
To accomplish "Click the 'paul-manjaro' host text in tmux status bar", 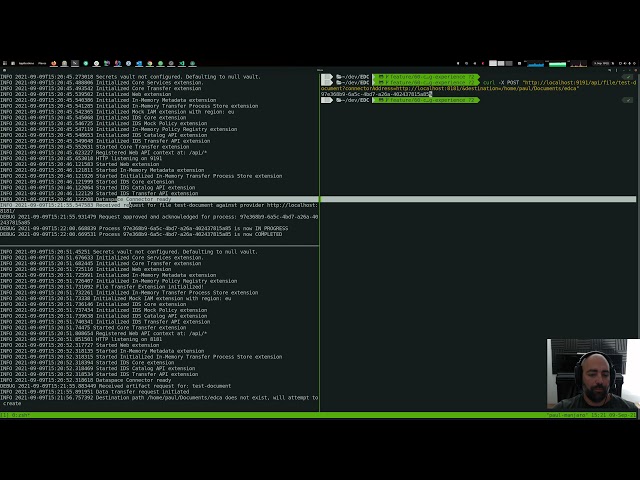I will tap(567, 415).
